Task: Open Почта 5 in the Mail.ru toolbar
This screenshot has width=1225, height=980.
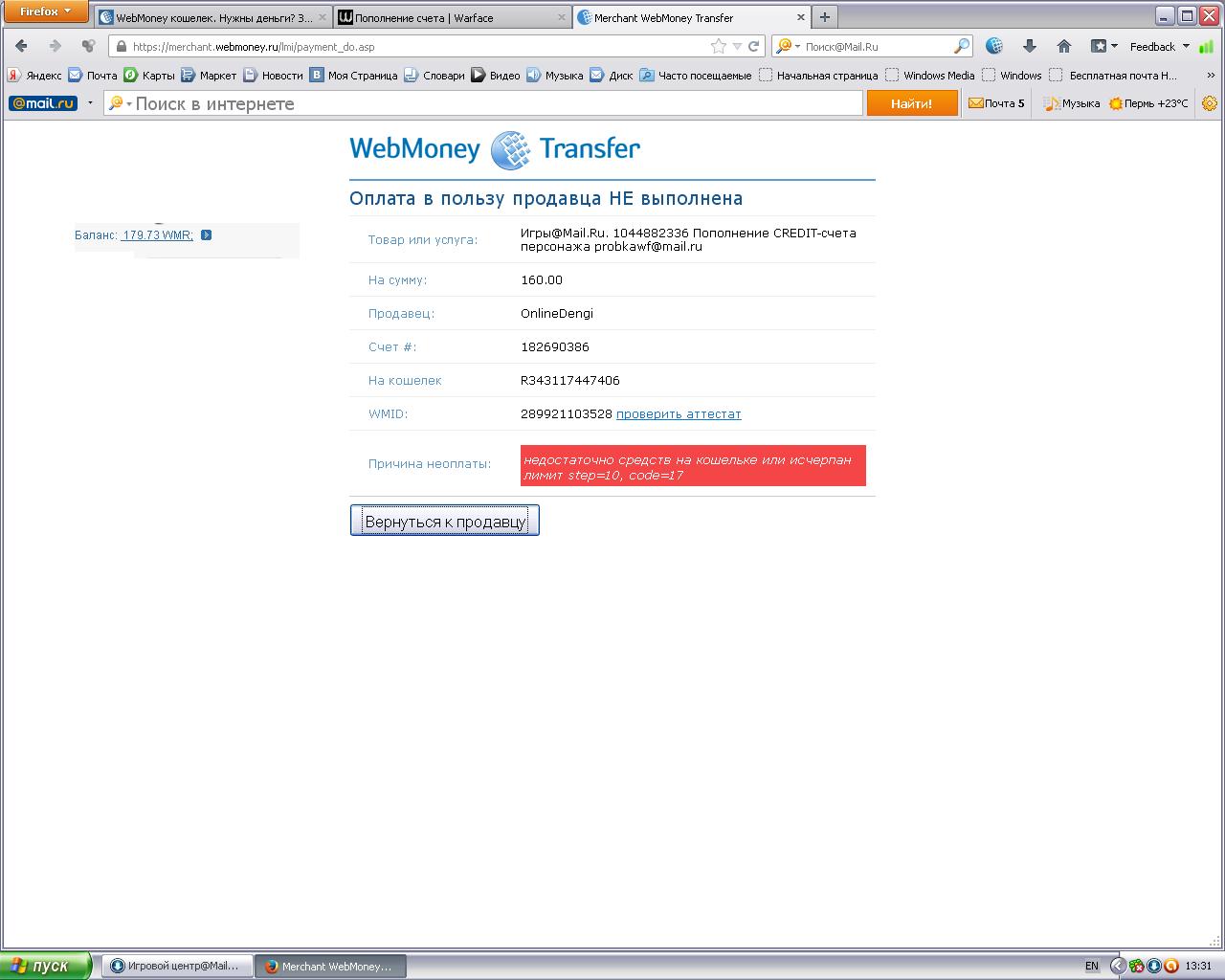Action: tap(996, 103)
